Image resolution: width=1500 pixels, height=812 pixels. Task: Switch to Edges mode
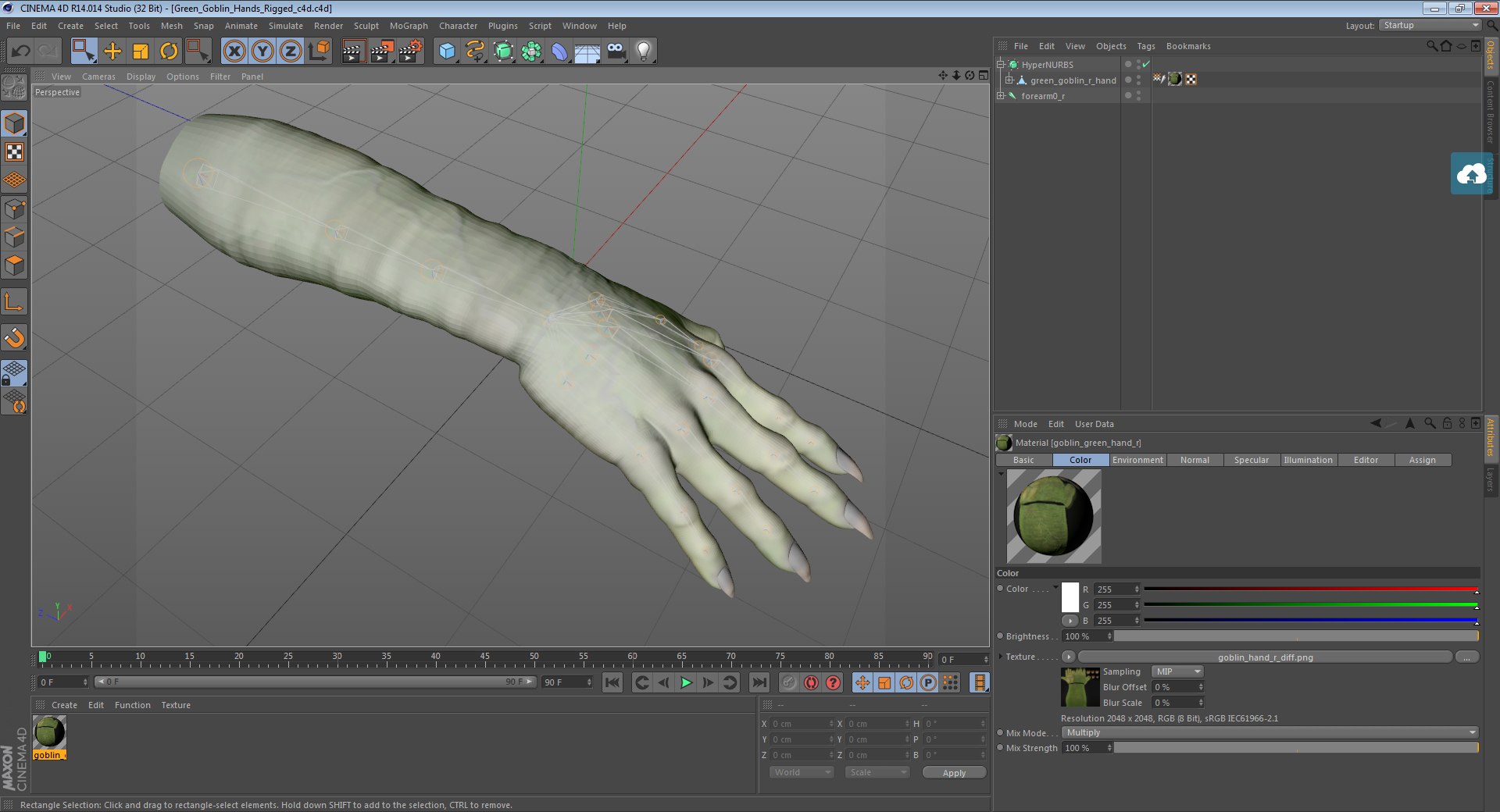point(14,237)
